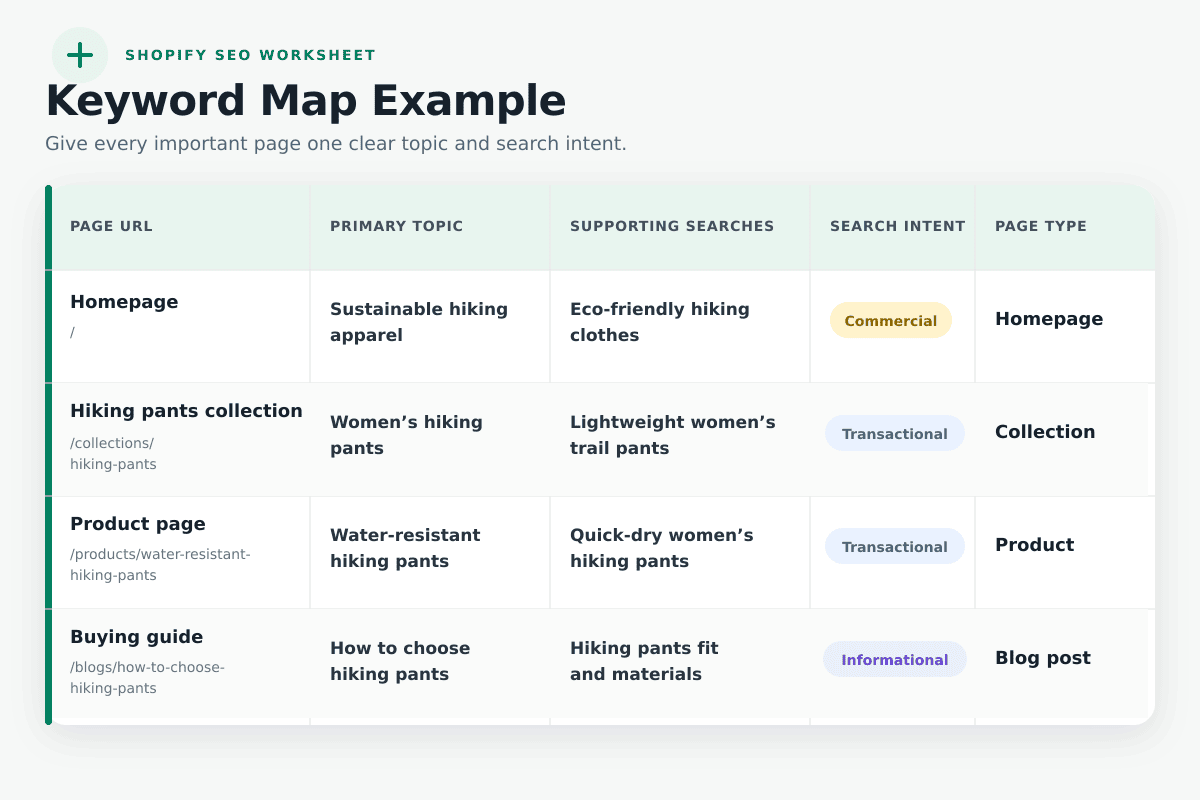
Task: Click the SEARCH INTENT column header
Action: pyautogui.click(x=898, y=226)
